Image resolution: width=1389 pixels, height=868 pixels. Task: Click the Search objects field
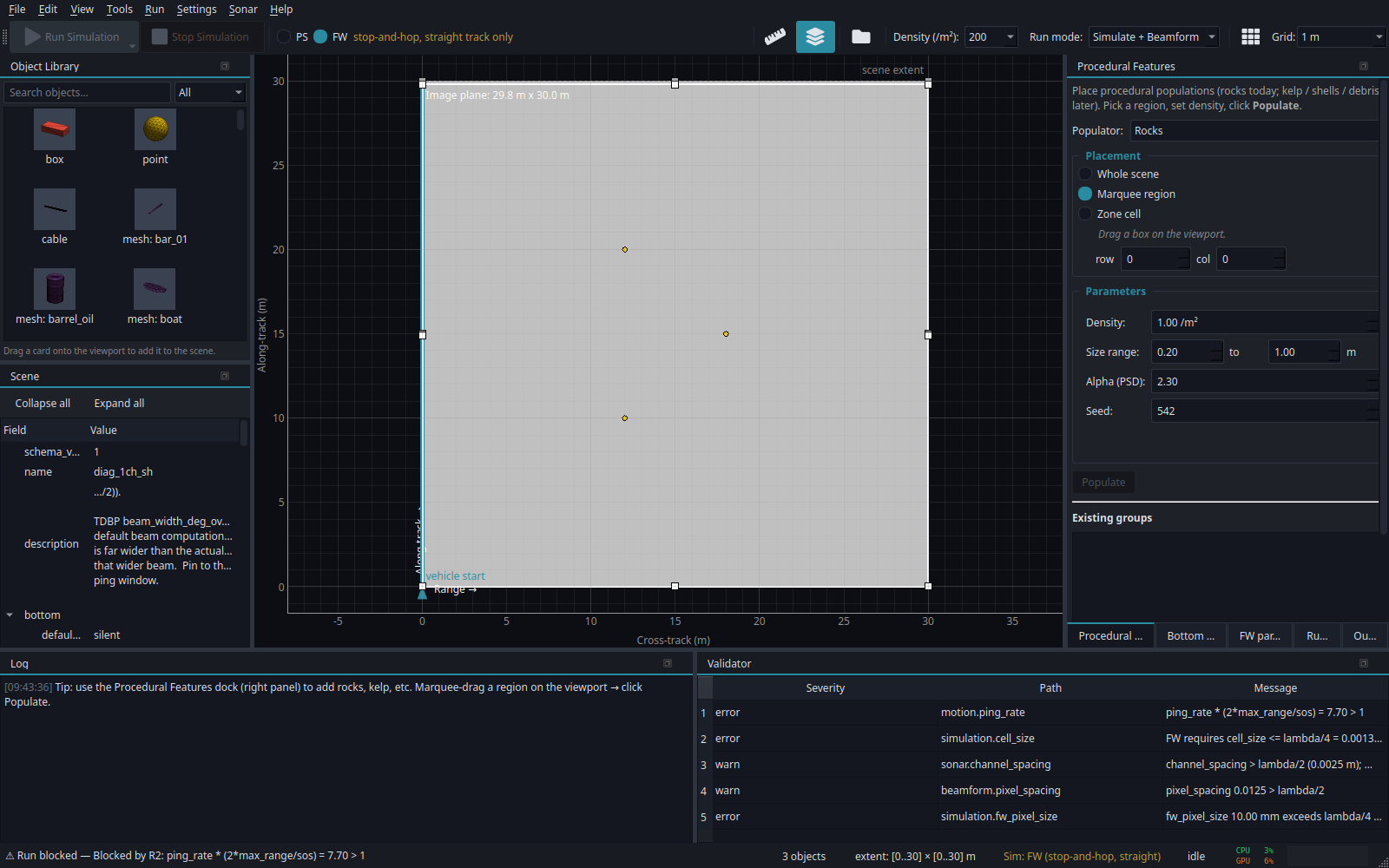[x=87, y=92]
